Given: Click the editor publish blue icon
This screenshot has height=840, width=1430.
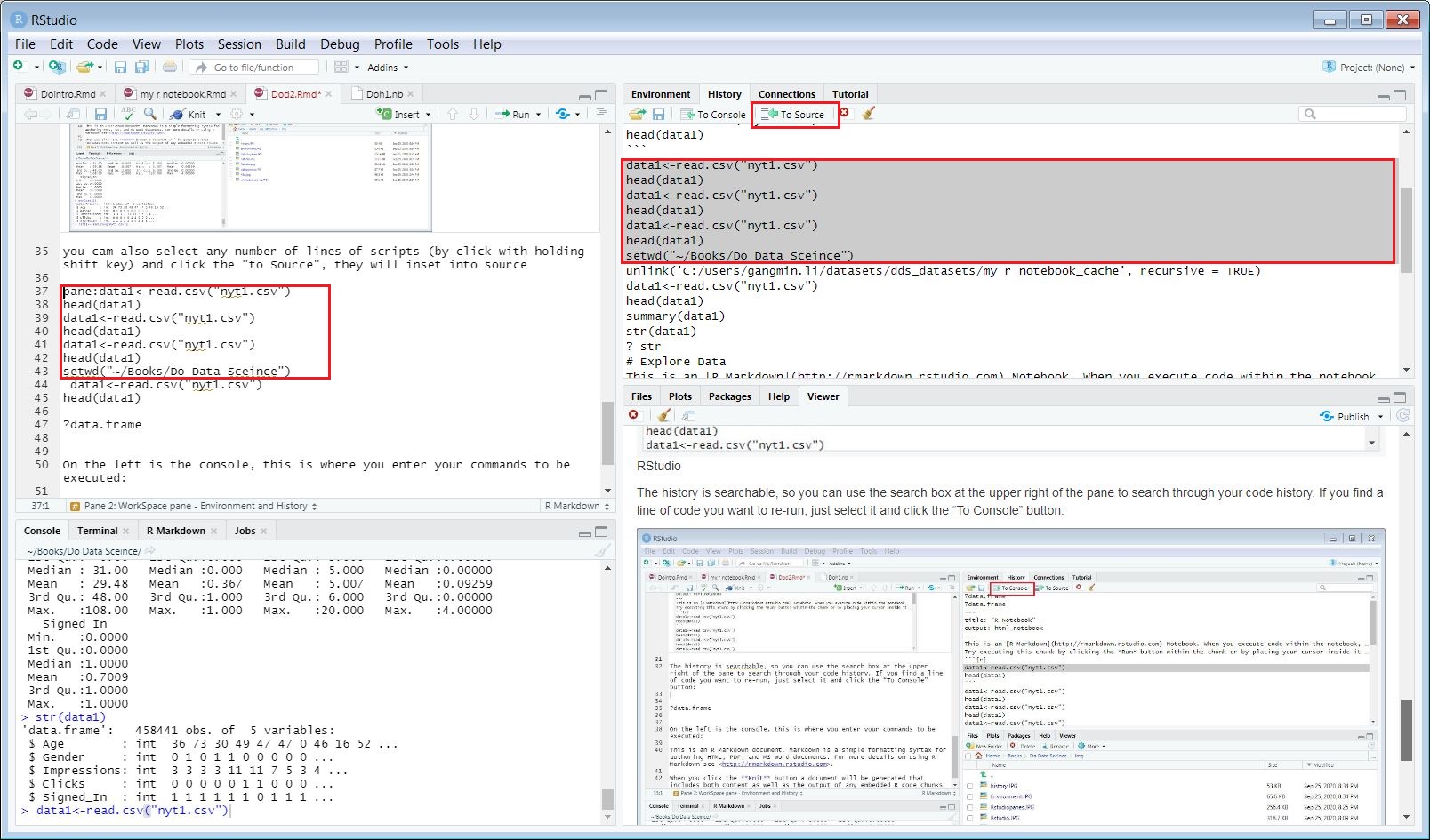Looking at the screenshot, I should (563, 114).
